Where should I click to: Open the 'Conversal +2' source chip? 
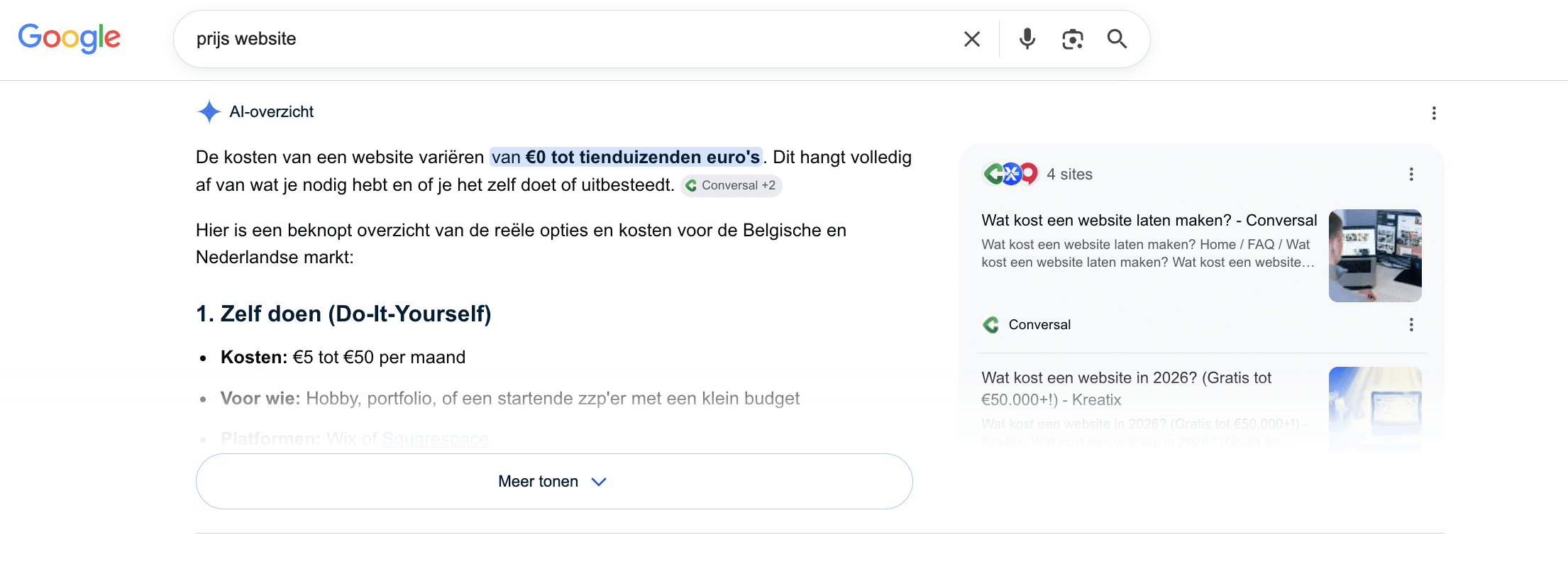[x=731, y=186]
